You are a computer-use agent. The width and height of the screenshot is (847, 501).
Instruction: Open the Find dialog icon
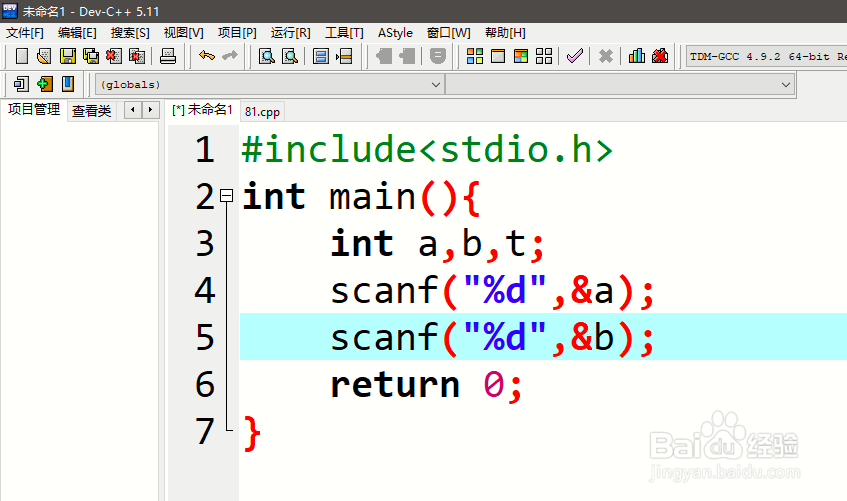tap(267, 56)
